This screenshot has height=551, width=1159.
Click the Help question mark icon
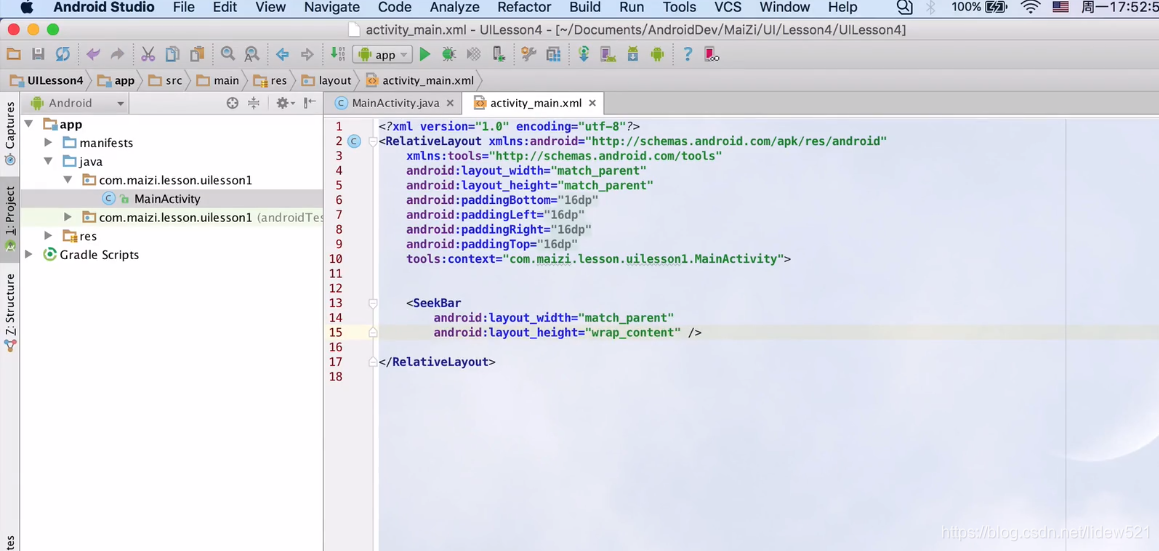tap(687, 54)
